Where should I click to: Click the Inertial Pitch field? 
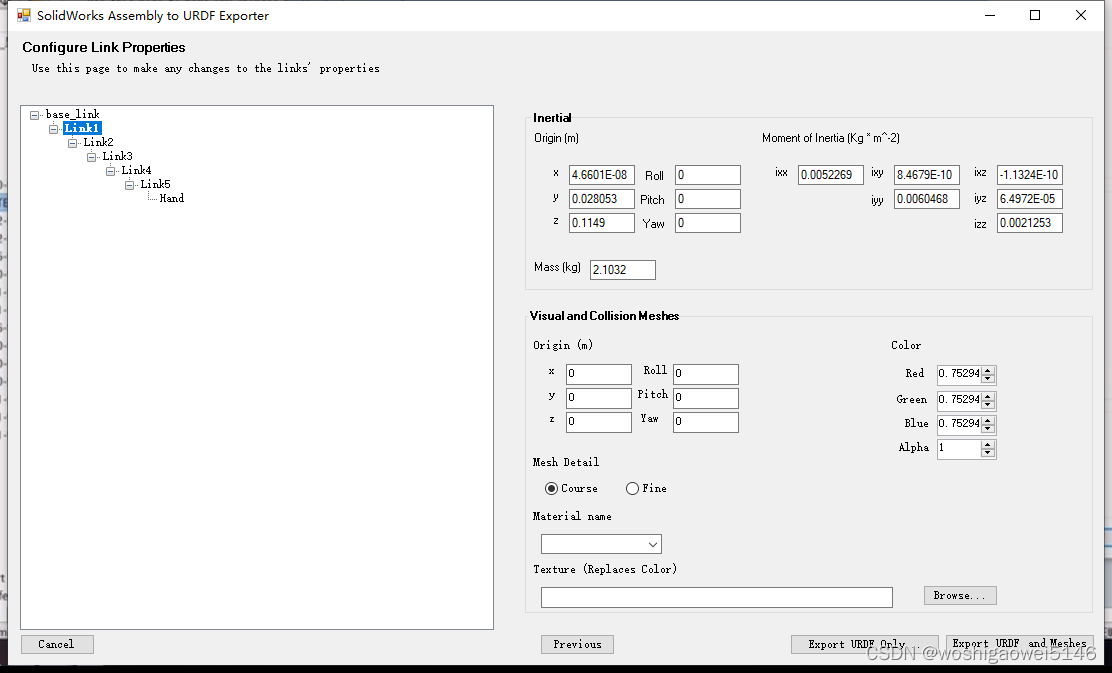click(708, 199)
